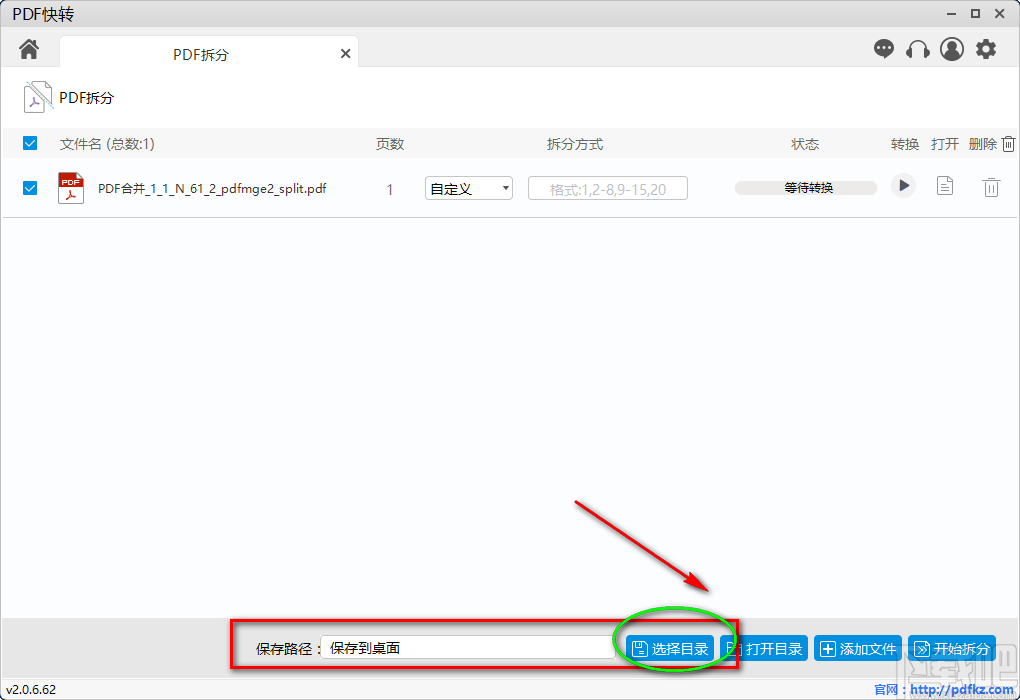Open the 自定义 split mode dropdown
The width and height of the screenshot is (1020, 700).
tap(468, 187)
